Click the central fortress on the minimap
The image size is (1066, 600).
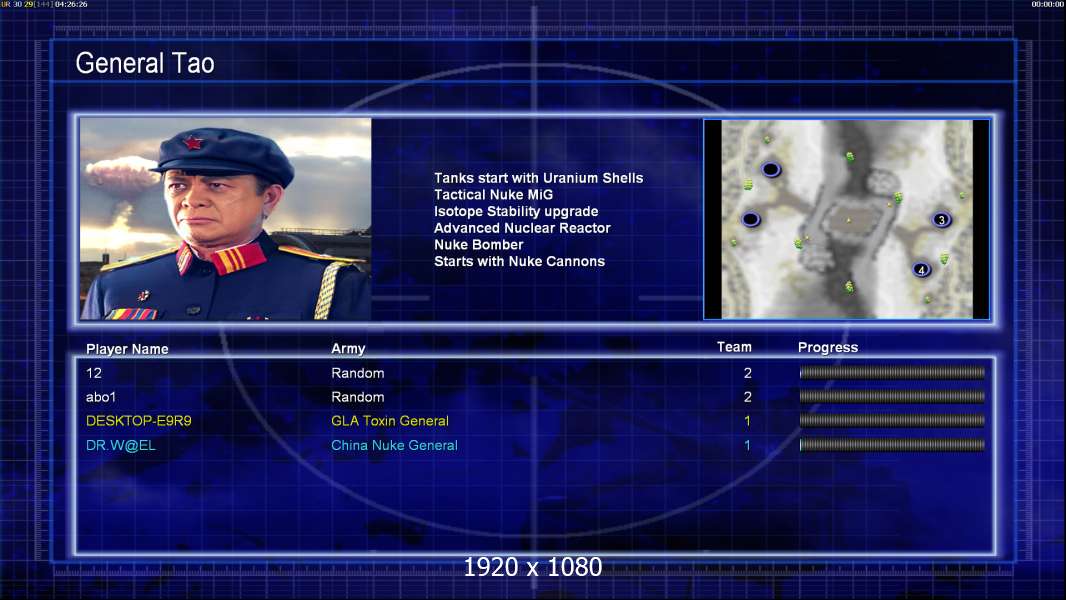pyautogui.click(x=849, y=221)
